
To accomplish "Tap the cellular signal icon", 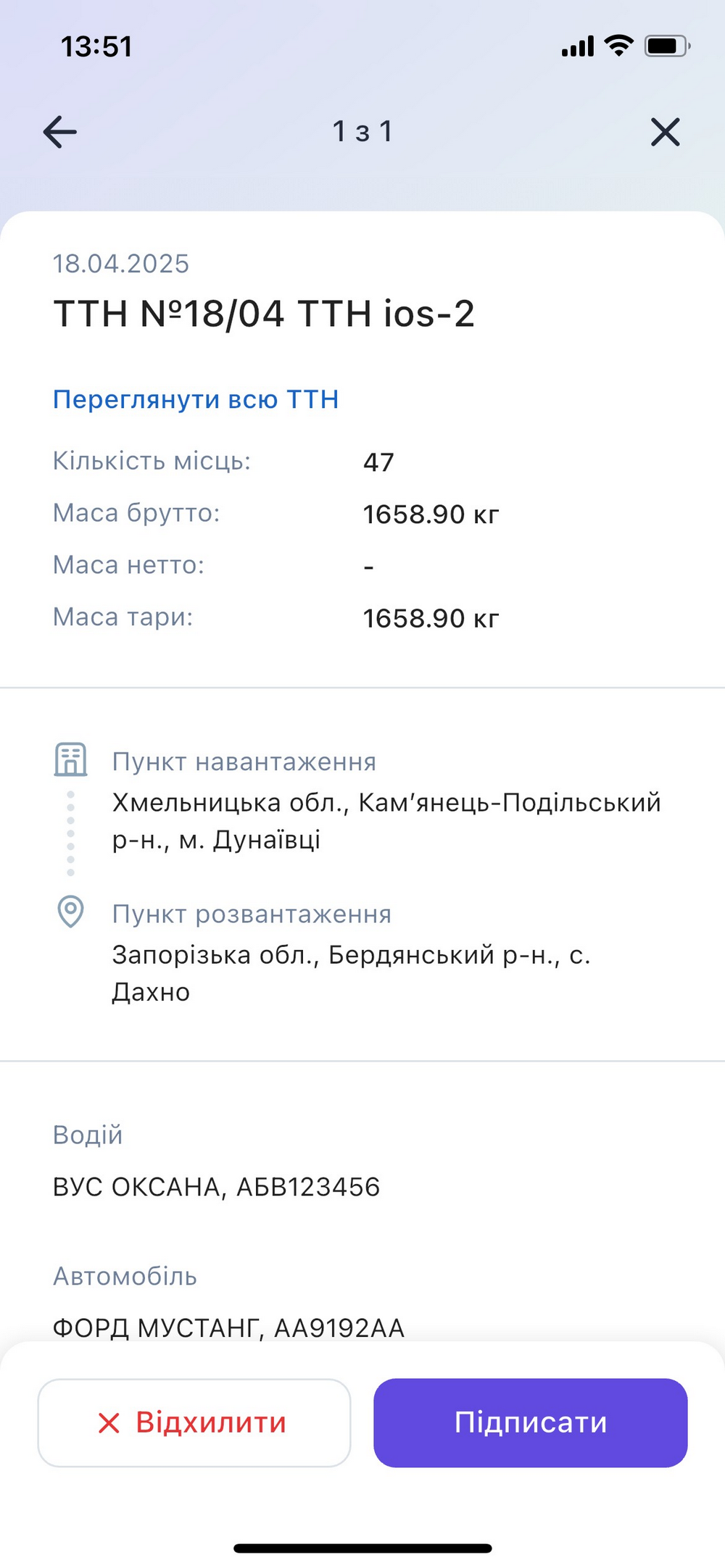I will click(578, 46).
